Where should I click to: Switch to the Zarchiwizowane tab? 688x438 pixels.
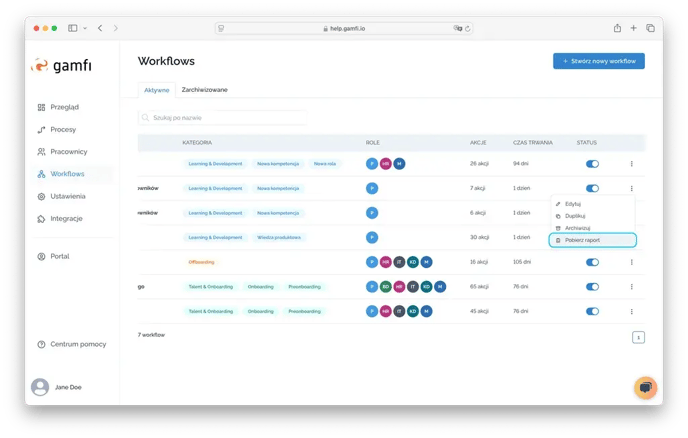(204, 90)
